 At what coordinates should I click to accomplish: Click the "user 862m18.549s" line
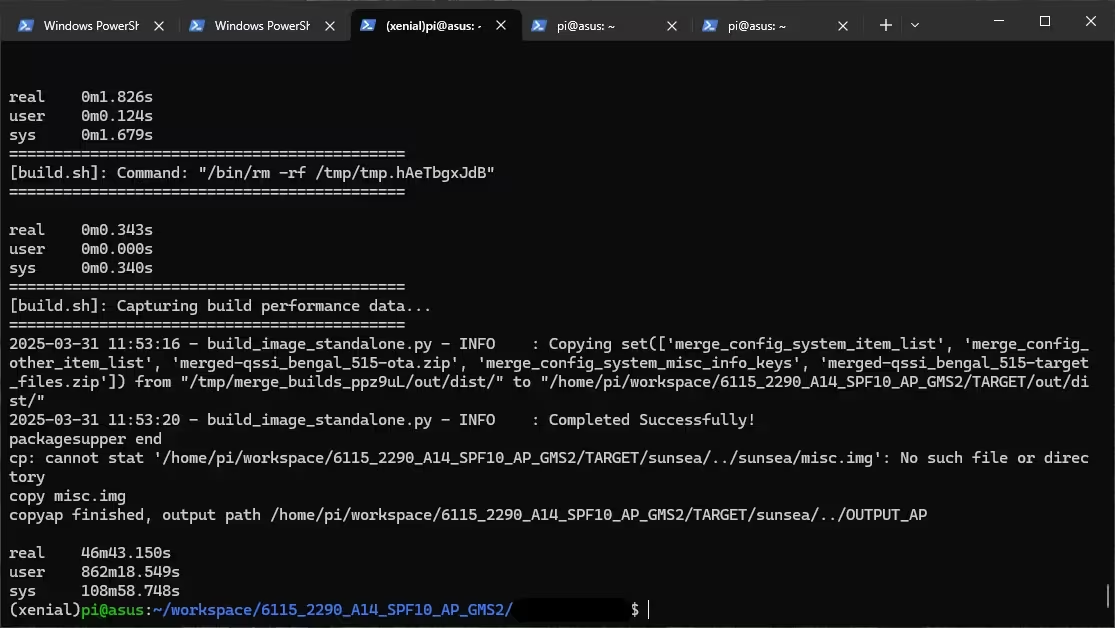click(94, 572)
